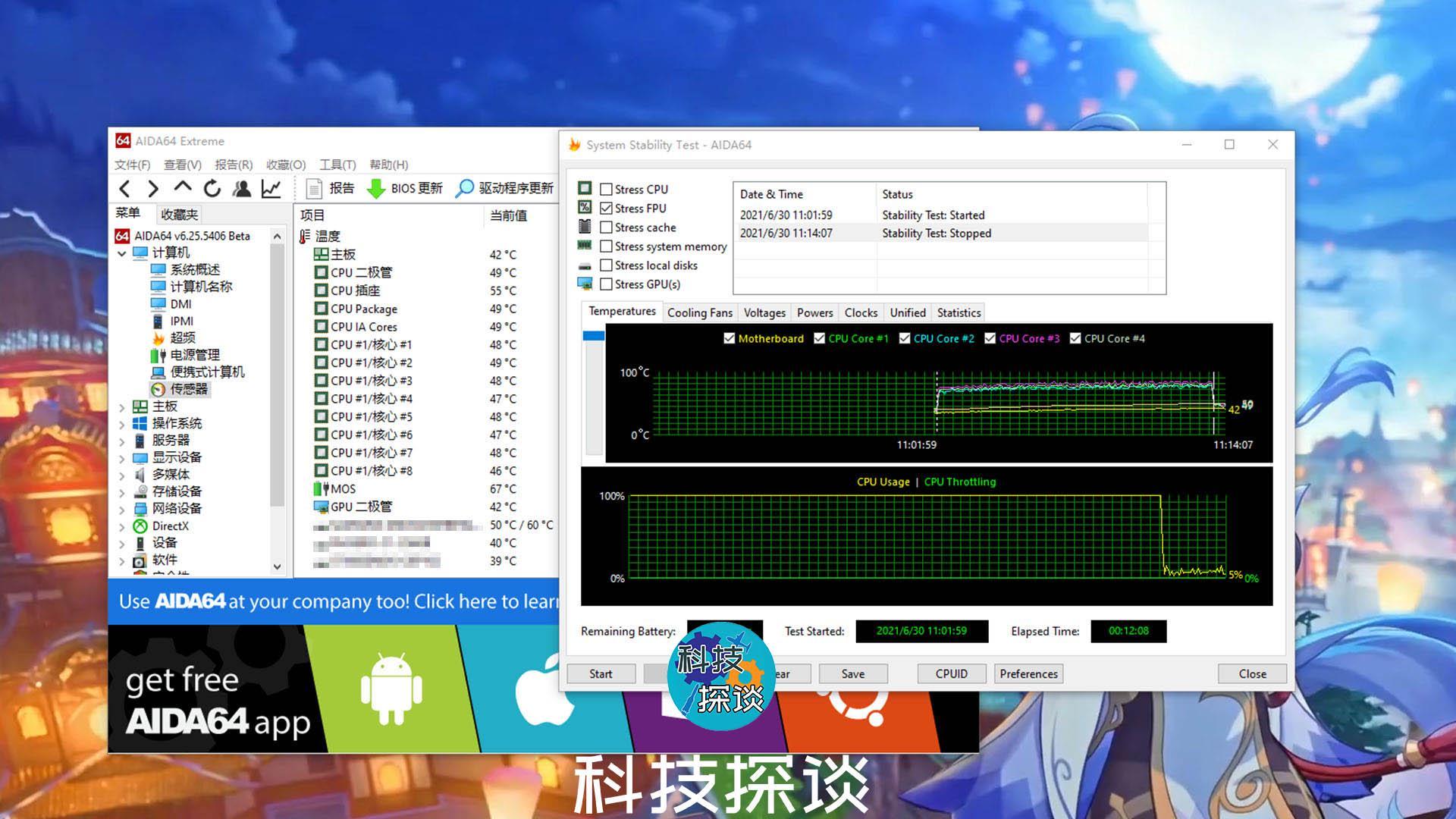Open the Preferences button
Screen dimensions: 1456x819
[x=1028, y=673]
